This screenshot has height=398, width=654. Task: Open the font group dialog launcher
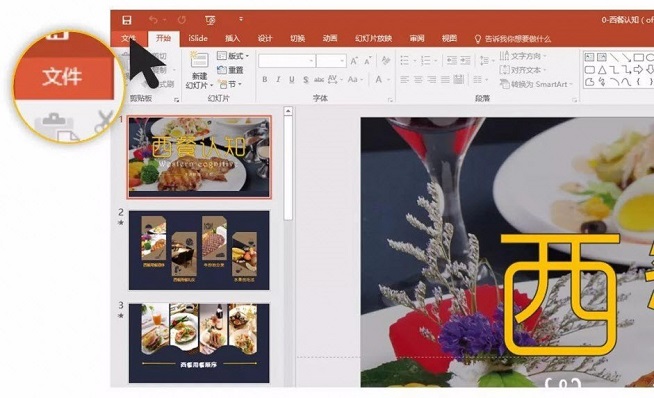pos(390,100)
